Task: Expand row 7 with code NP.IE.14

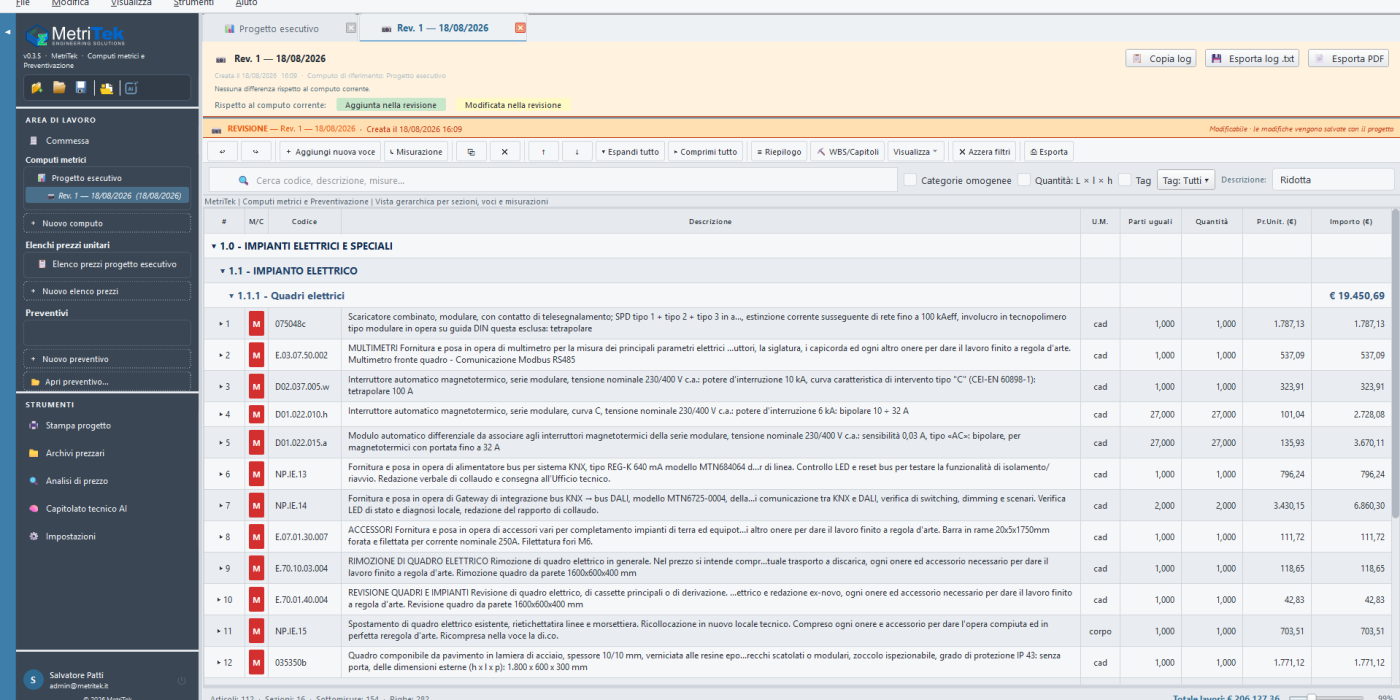Action: click(222, 506)
